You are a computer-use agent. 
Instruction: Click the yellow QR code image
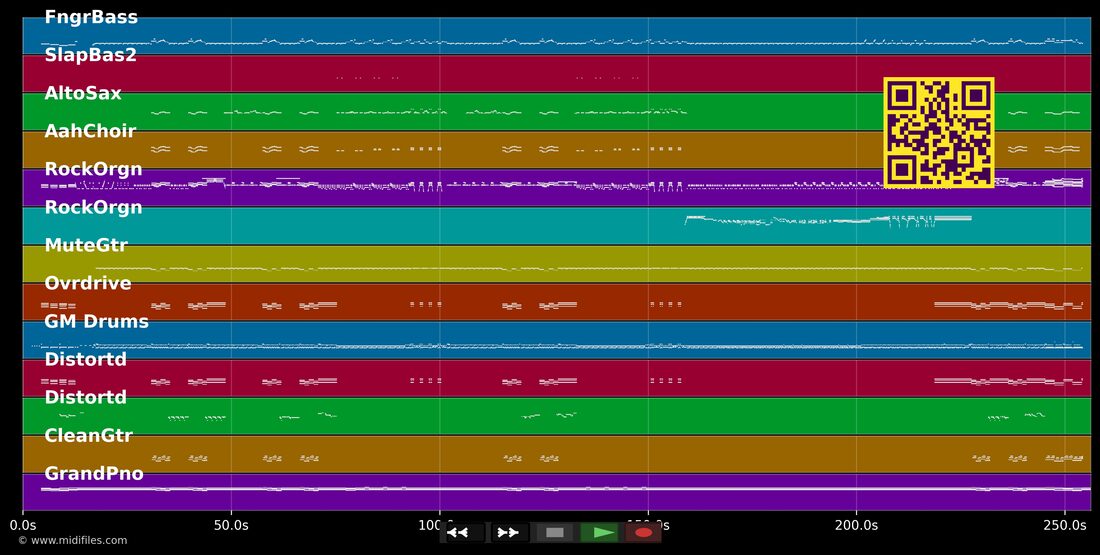pyautogui.click(x=939, y=133)
